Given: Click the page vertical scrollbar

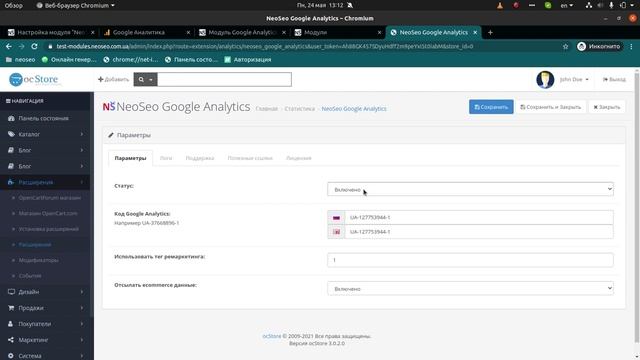Looking at the screenshot, I should (637, 206).
